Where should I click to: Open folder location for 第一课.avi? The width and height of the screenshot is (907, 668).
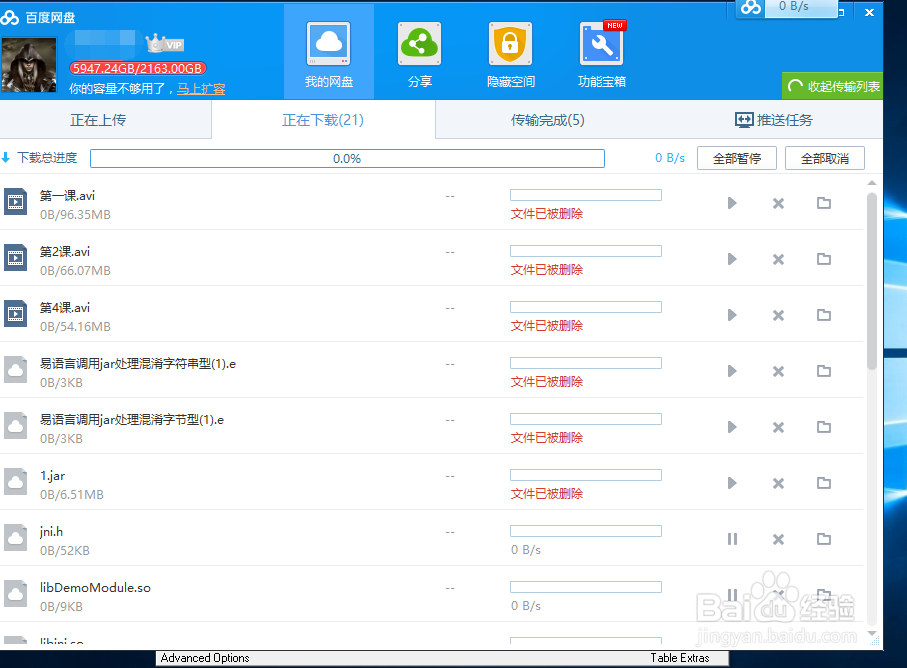pyautogui.click(x=823, y=202)
